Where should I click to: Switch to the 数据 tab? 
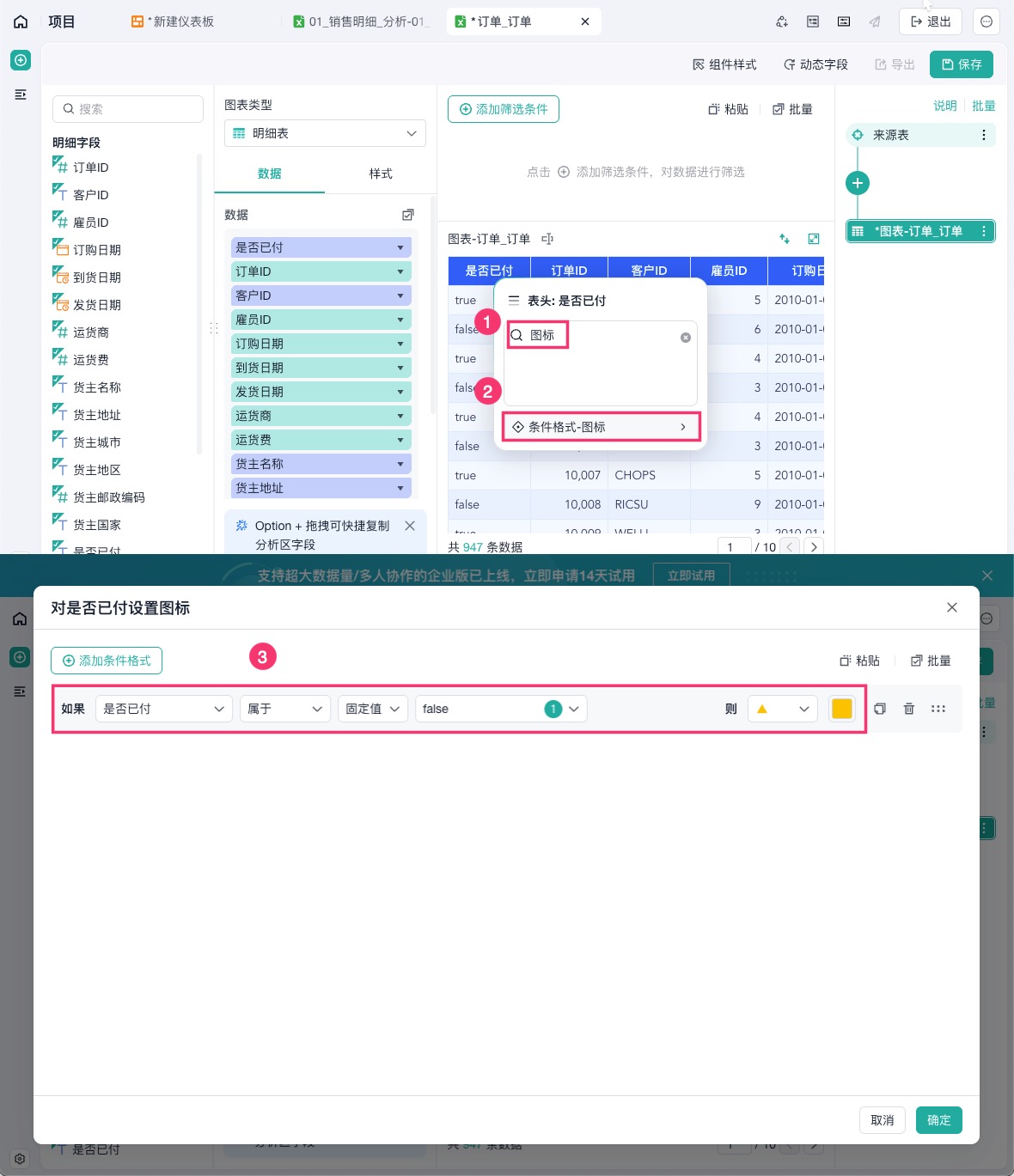[270, 174]
